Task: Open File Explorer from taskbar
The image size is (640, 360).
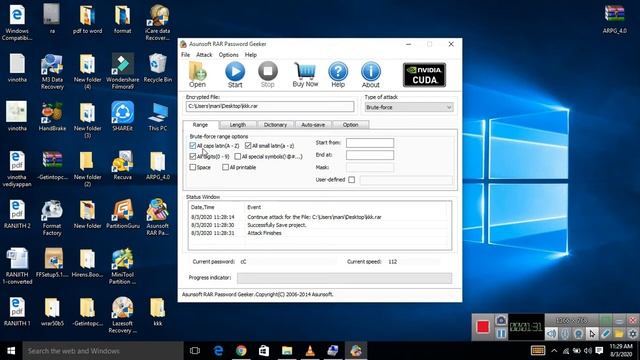Action: (287, 351)
